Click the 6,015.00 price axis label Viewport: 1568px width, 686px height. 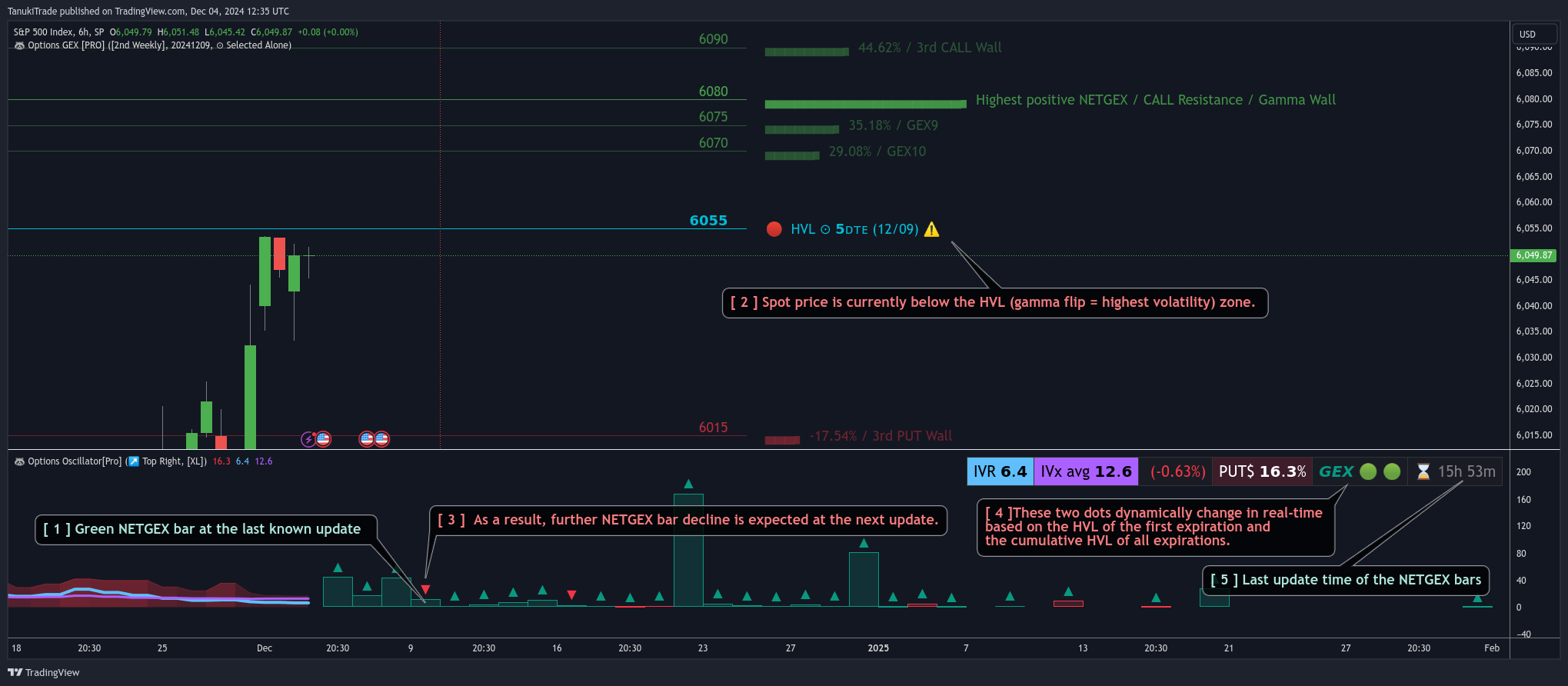1534,435
